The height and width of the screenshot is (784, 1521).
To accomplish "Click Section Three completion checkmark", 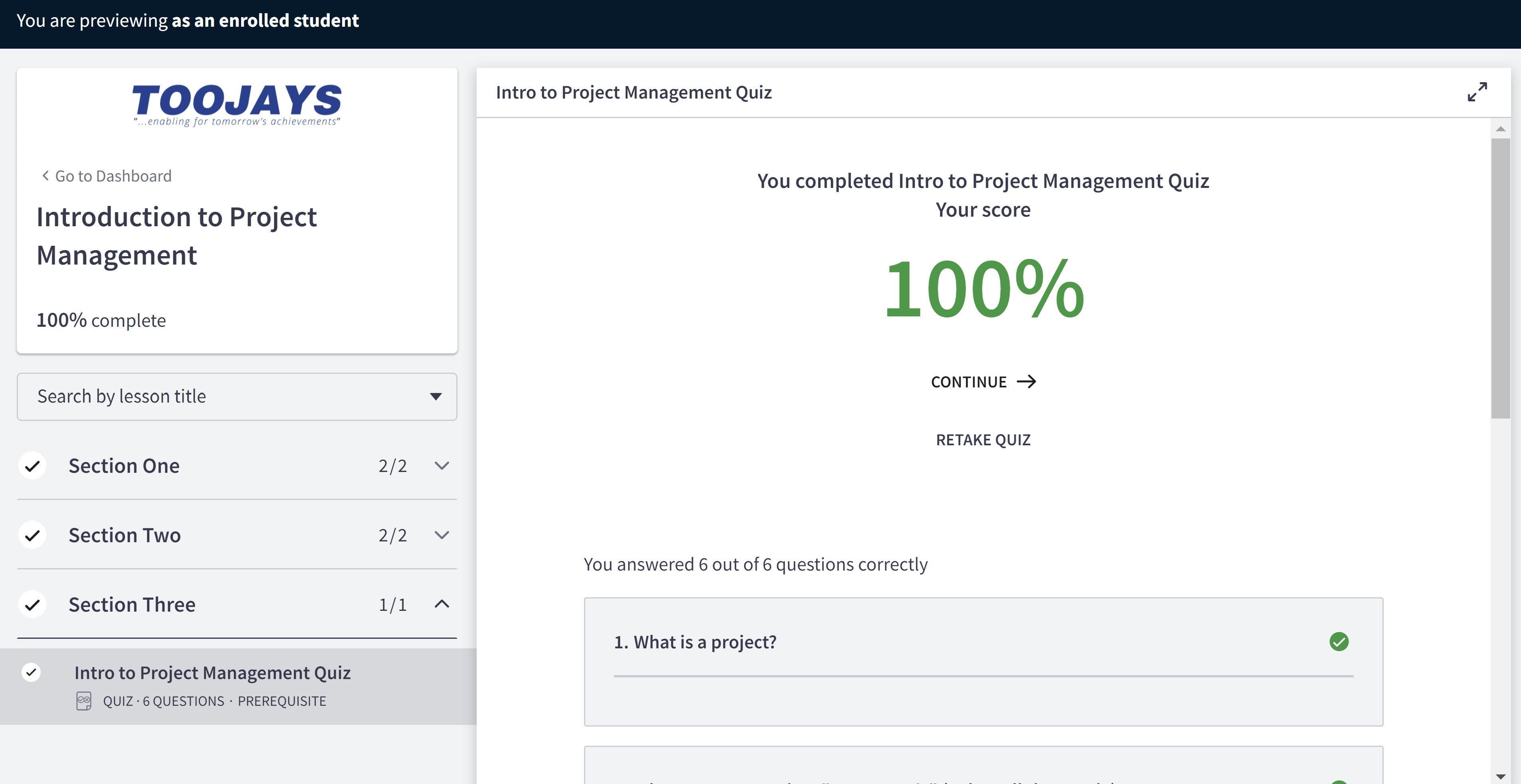I will pyautogui.click(x=32, y=605).
